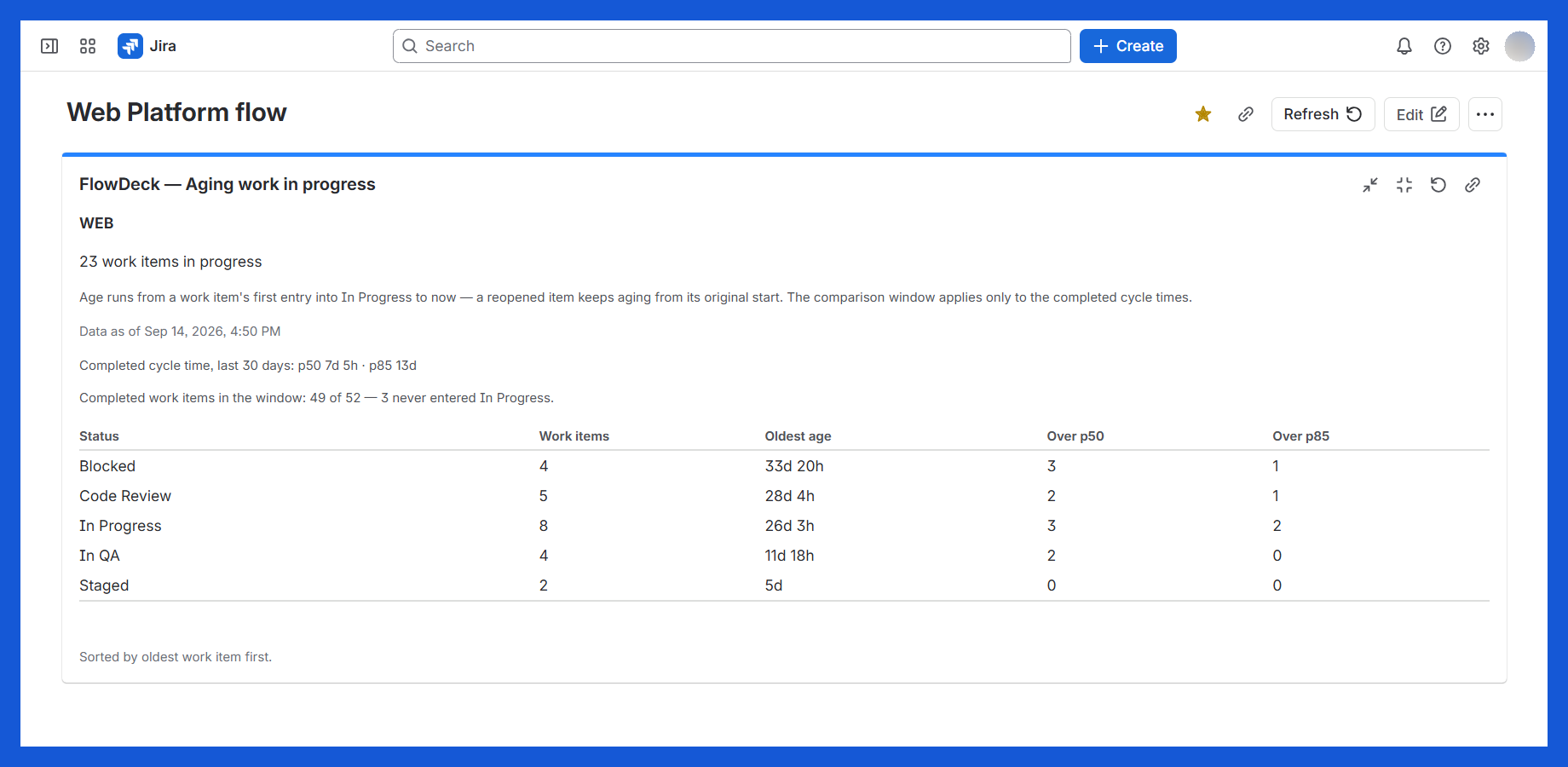Select the In Progress status row
This screenshot has height=767, width=1568.
[x=784, y=526]
